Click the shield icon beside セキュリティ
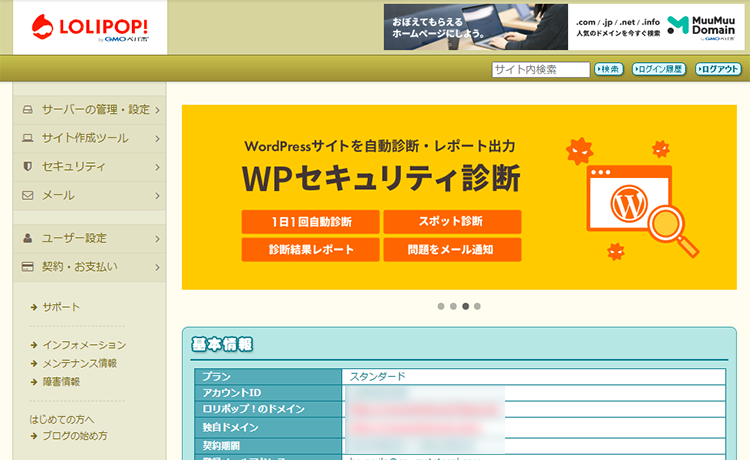The height and width of the screenshot is (460, 750). (x=28, y=166)
